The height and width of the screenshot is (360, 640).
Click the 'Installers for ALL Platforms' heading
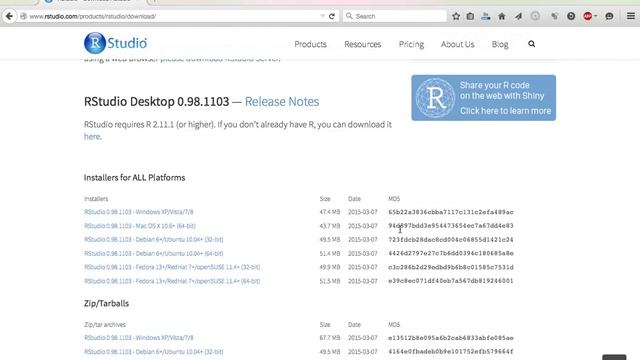[x=134, y=178]
